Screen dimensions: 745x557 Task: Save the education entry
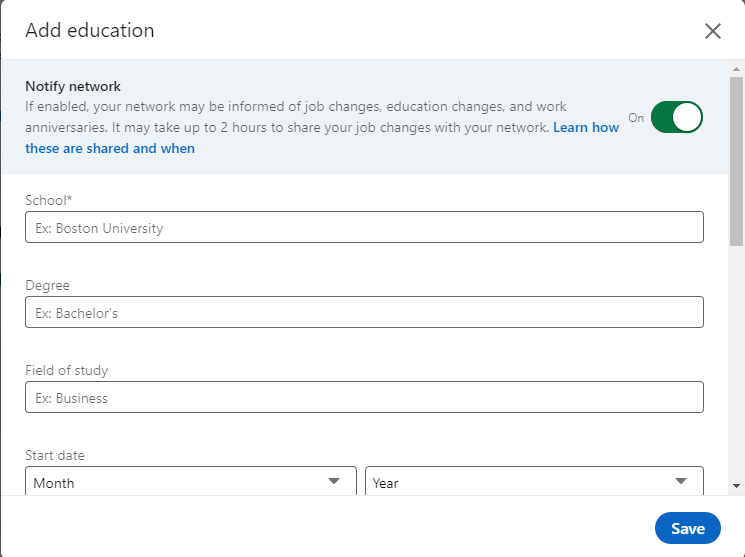click(x=688, y=528)
